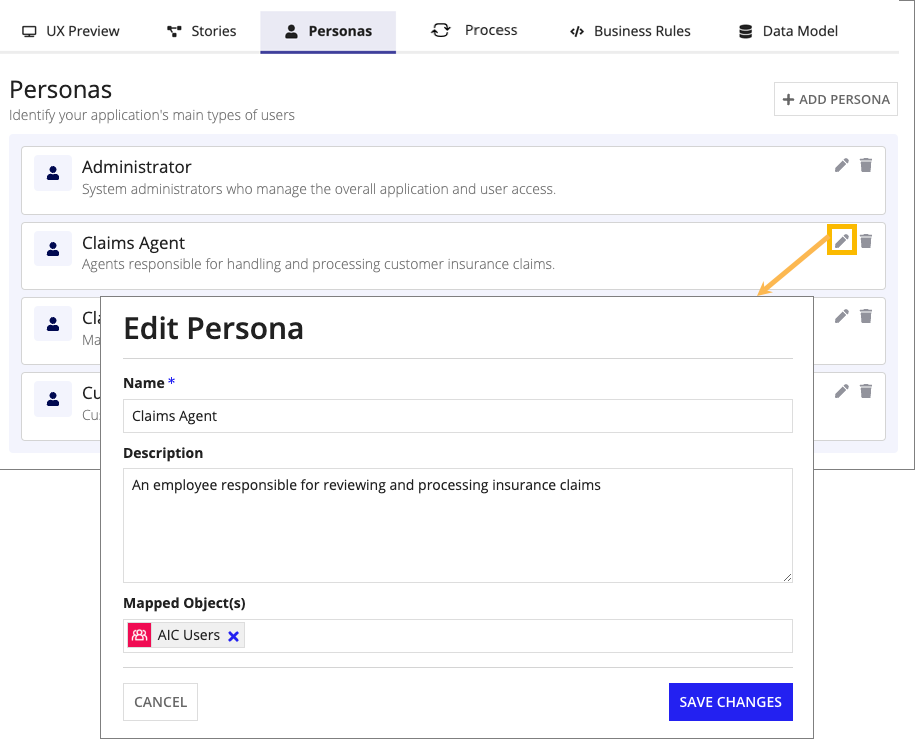The image size is (915, 739).
Task: Click the Claims Agent title in the list
Action: (133, 243)
